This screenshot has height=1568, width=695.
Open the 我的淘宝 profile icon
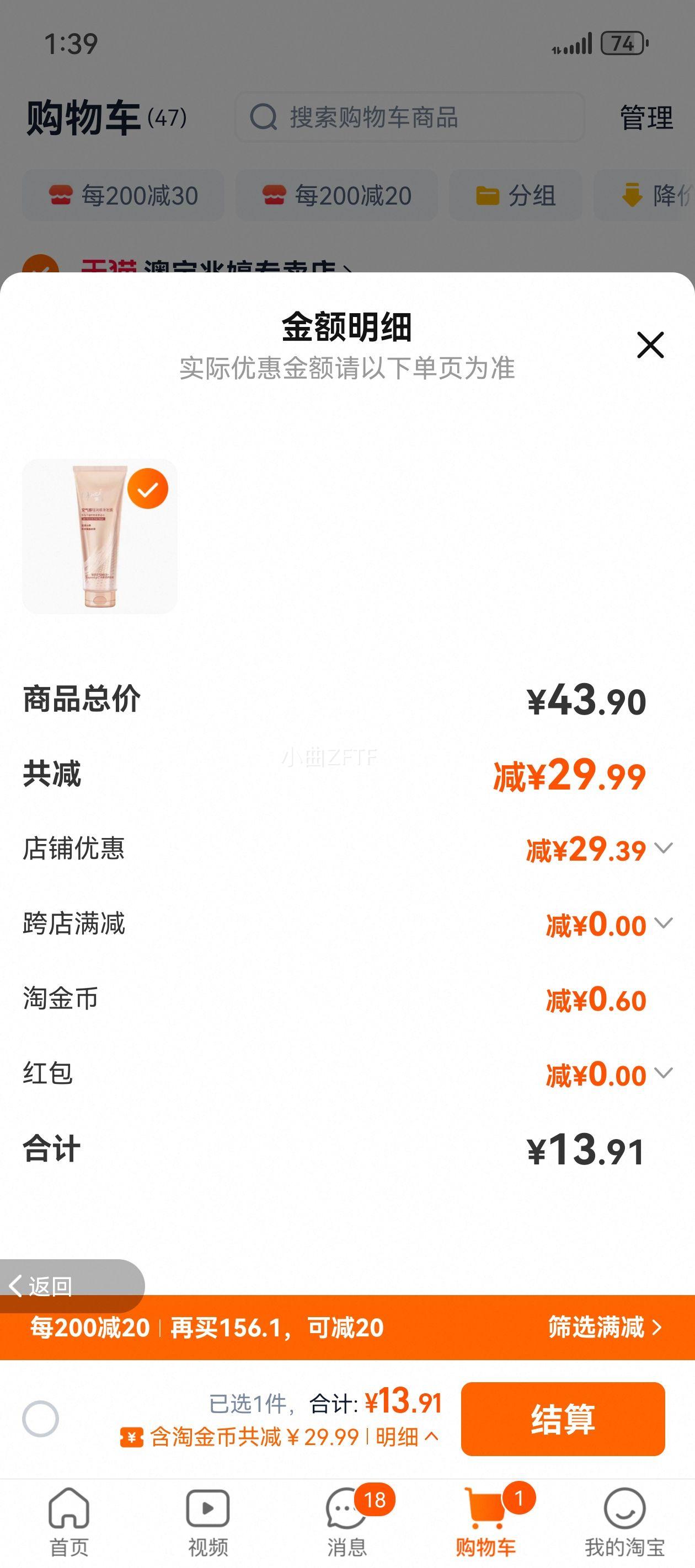click(x=624, y=1508)
